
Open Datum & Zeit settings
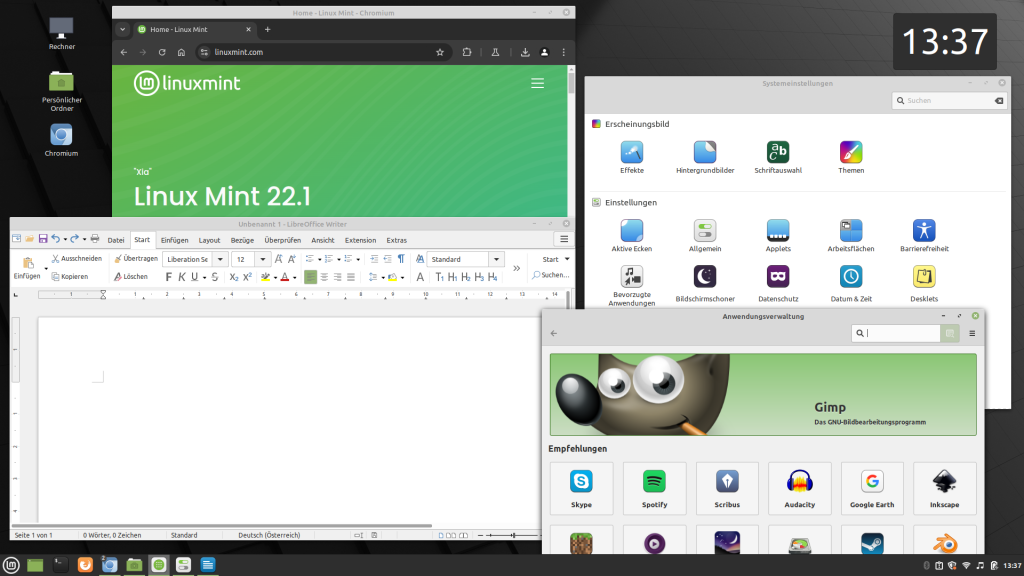click(850, 276)
